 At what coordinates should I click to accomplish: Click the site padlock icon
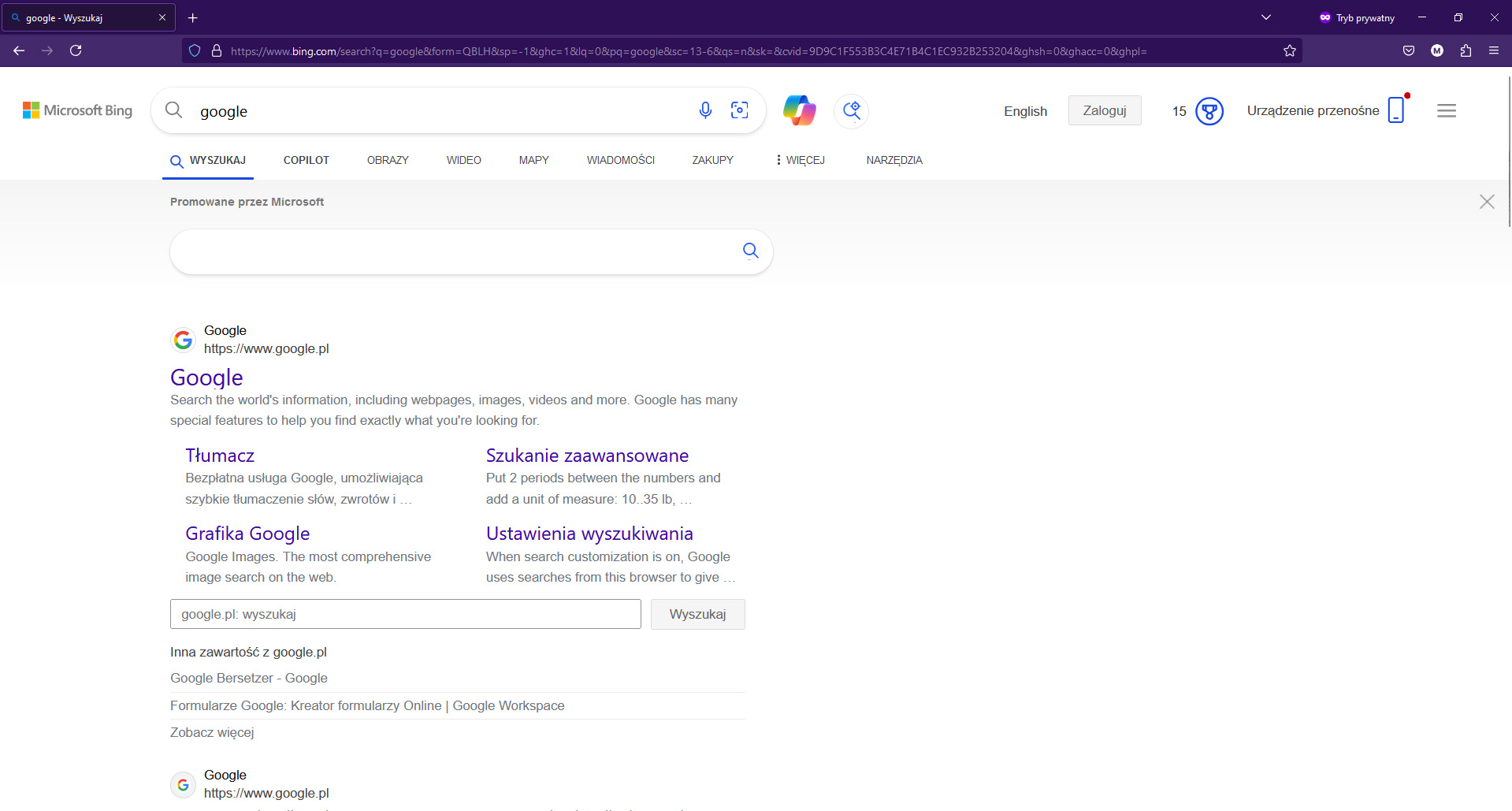217,50
